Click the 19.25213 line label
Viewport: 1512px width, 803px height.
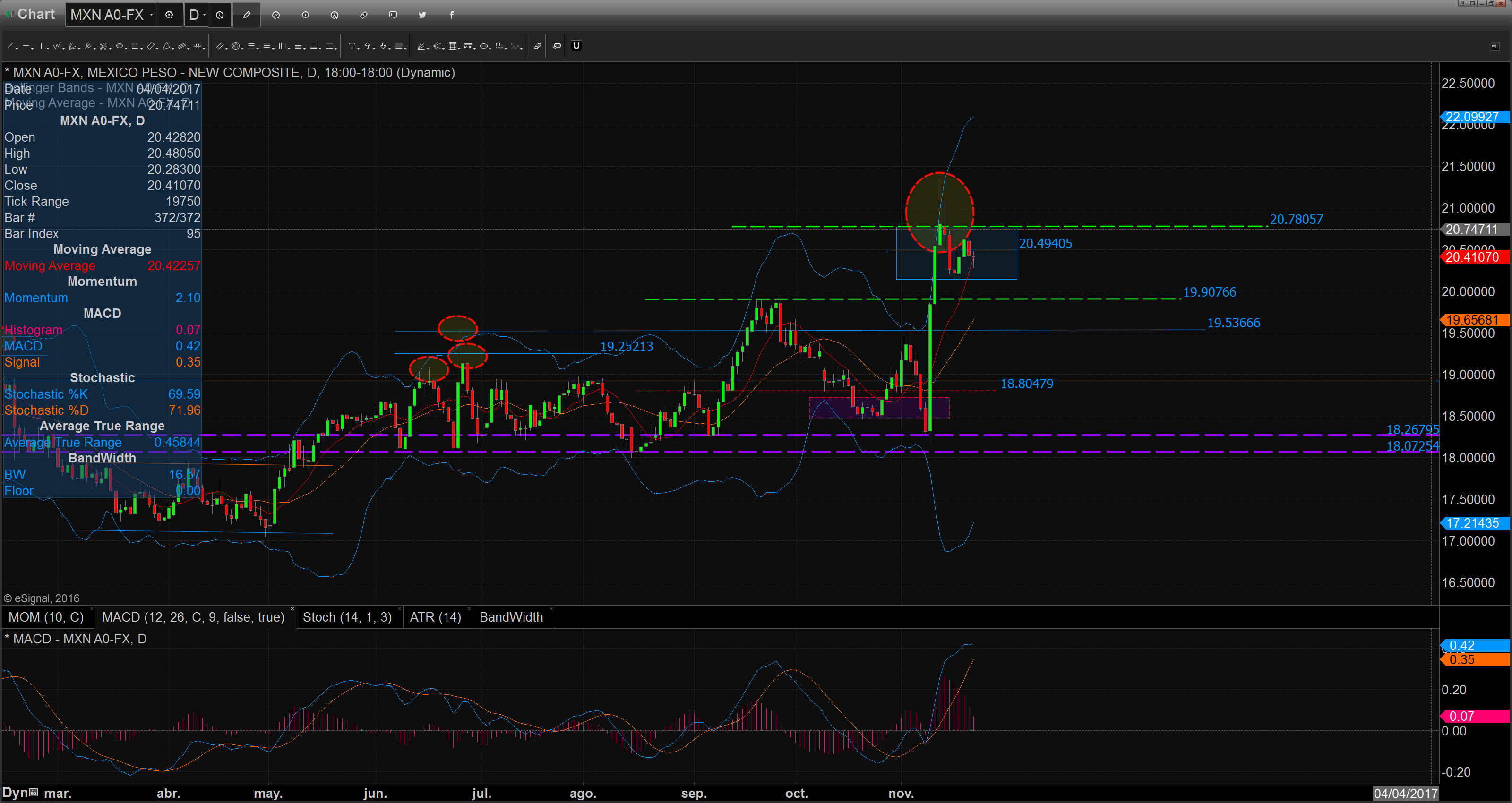[x=626, y=346]
